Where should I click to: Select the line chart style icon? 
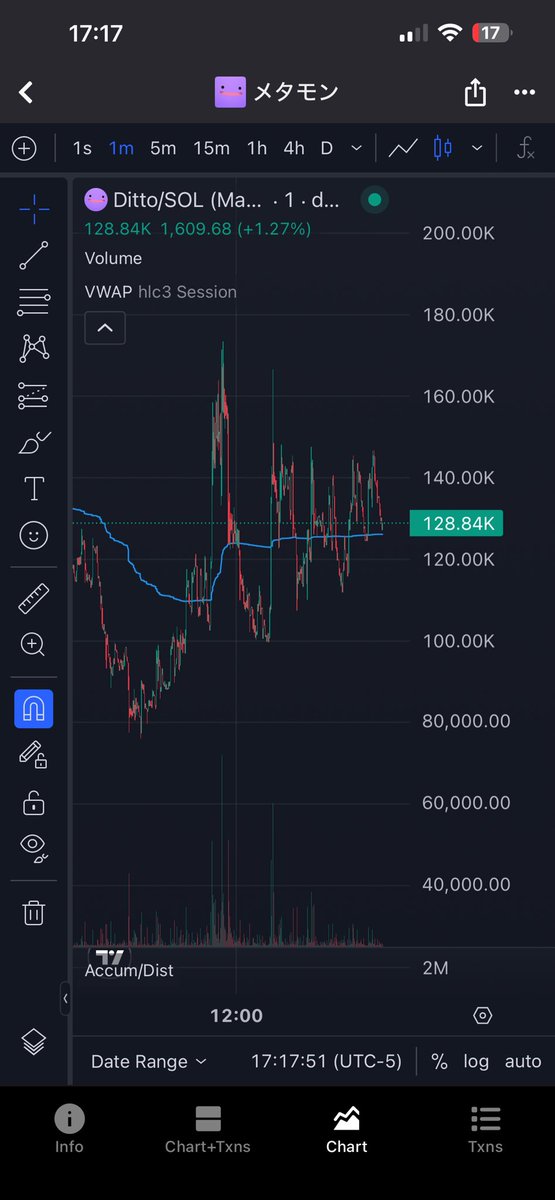(x=403, y=148)
